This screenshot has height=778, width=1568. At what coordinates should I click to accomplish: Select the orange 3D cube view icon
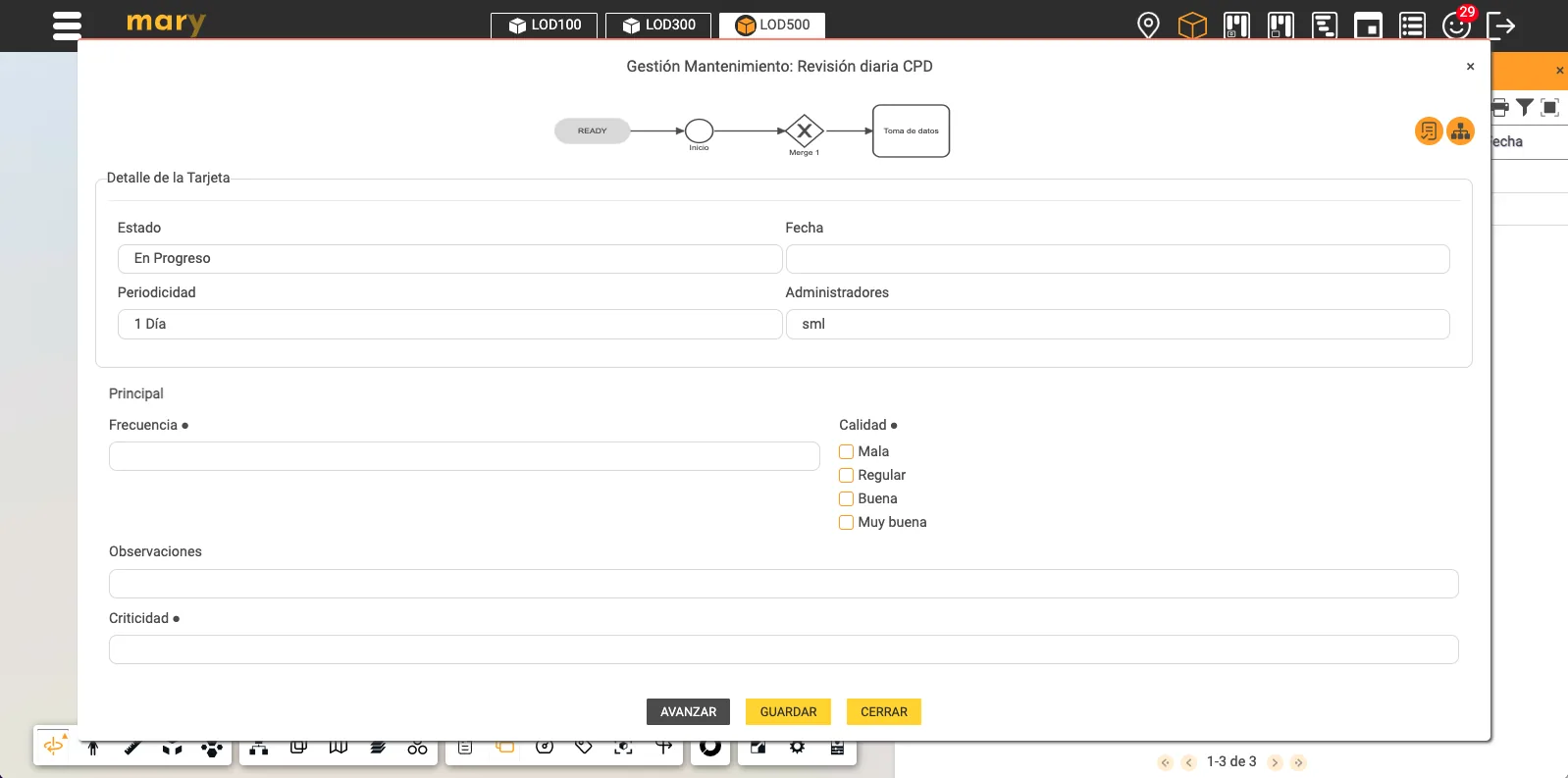point(1192,25)
